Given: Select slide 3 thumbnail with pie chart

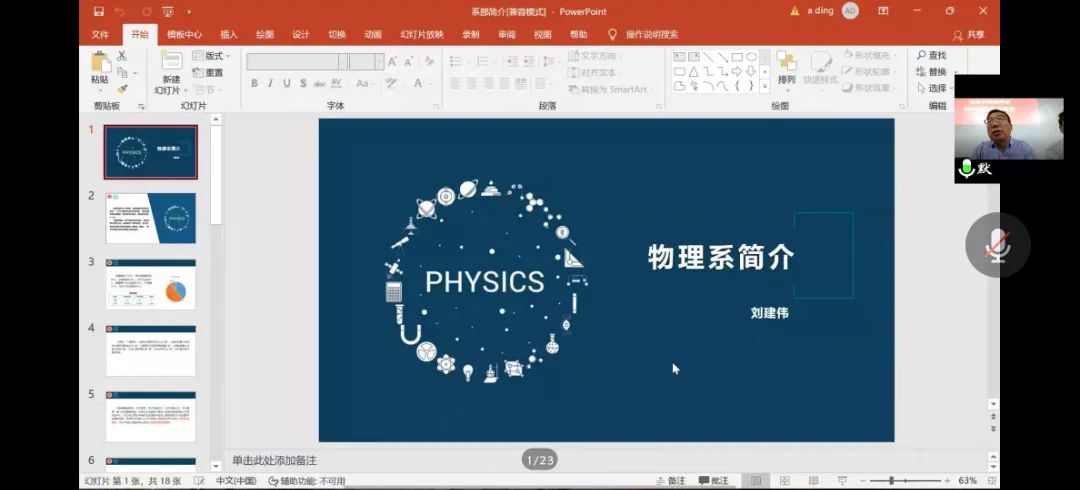Looking at the screenshot, I should pos(151,284).
